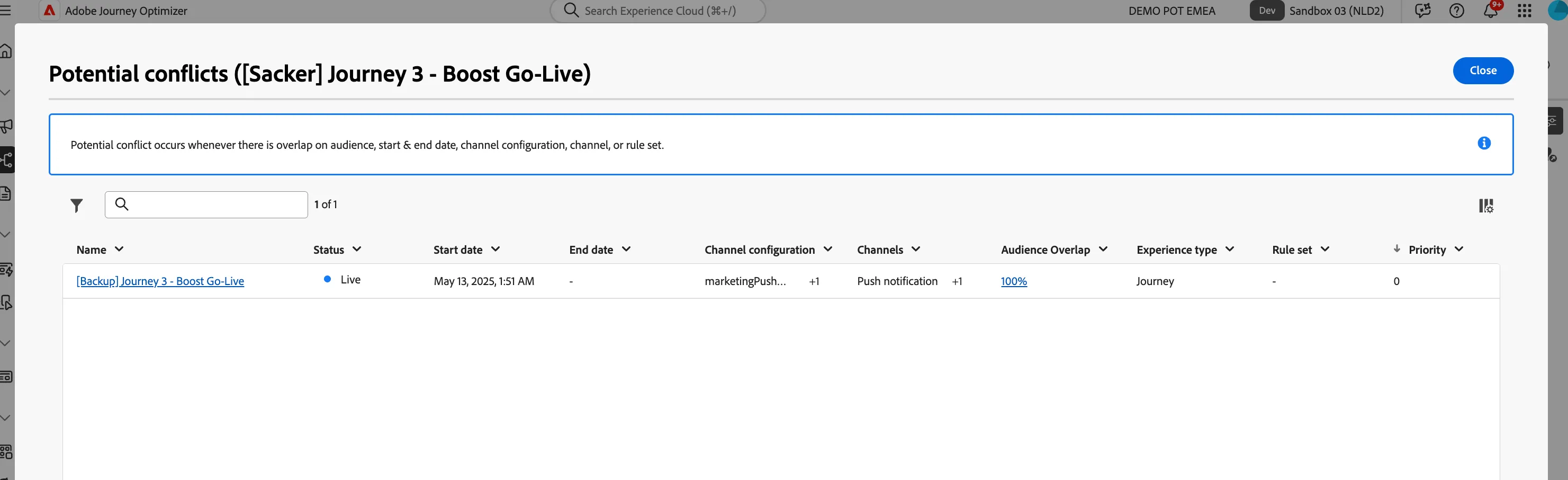This screenshot has width=1568, height=480.
Task: Open the Priority column dropdown arrow
Action: point(1458,249)
